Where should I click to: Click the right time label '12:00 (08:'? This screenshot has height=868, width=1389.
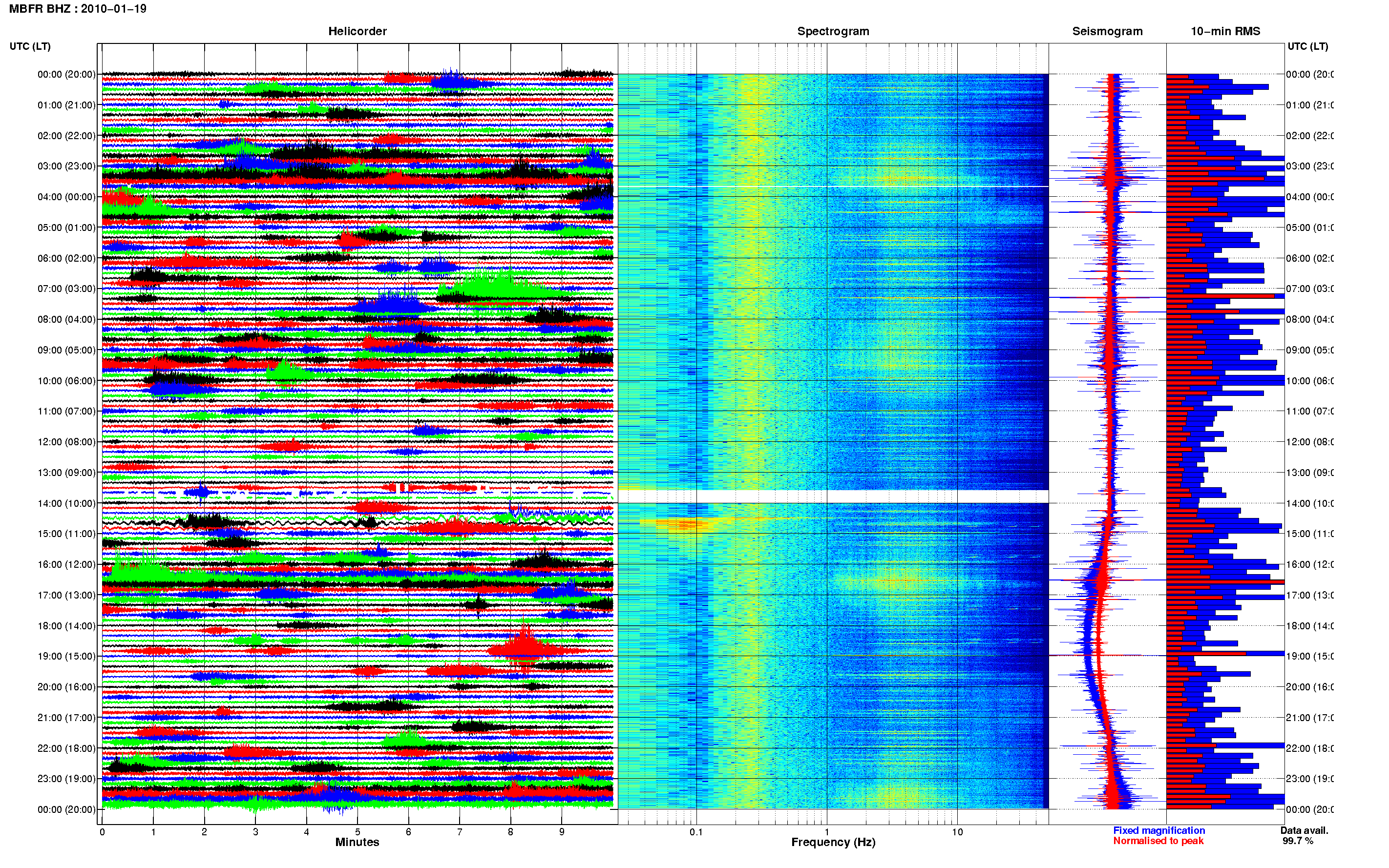(x=1310, y=442)
